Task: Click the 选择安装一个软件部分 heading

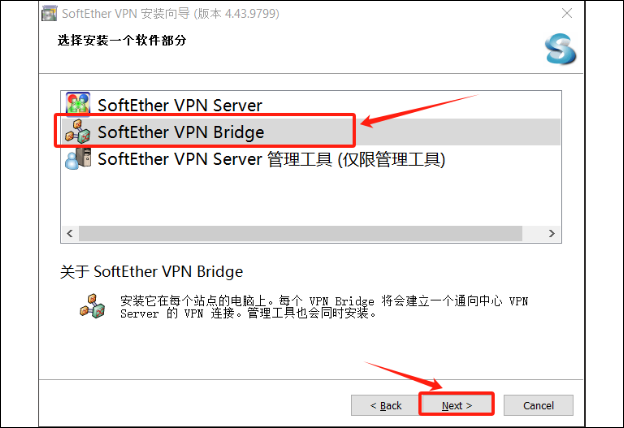Action: pos(122,40)
